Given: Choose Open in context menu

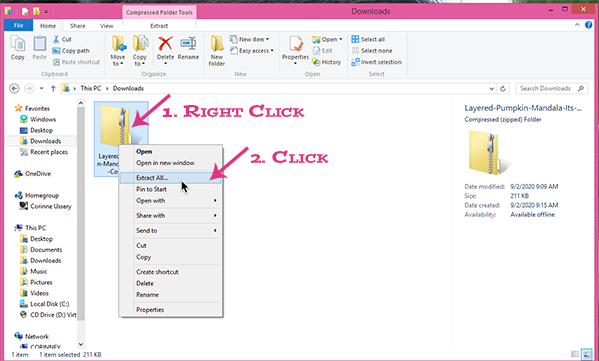Looking at the screenshot, I should 170,151.
